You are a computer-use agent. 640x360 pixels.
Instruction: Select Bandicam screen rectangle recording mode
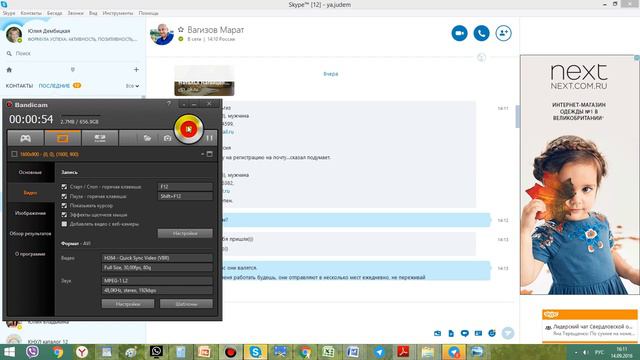pyautogui.click(x=62, y=138)
